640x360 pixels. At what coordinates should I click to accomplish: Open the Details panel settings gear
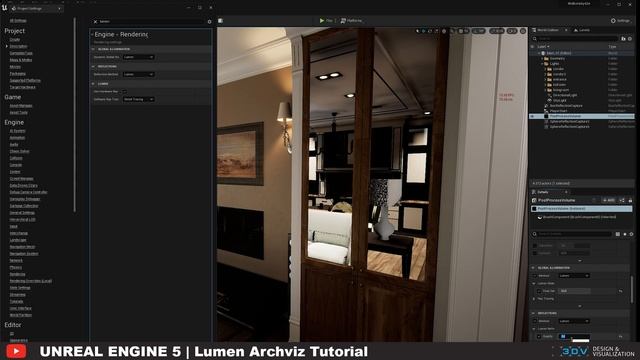click(631, 234)
